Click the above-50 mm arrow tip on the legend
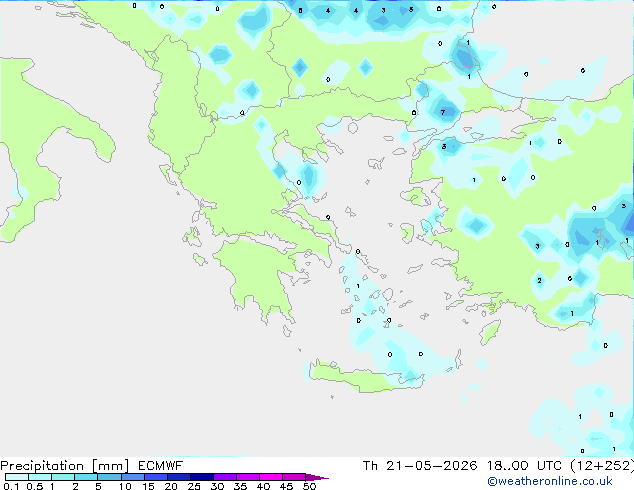 [317, 477]
